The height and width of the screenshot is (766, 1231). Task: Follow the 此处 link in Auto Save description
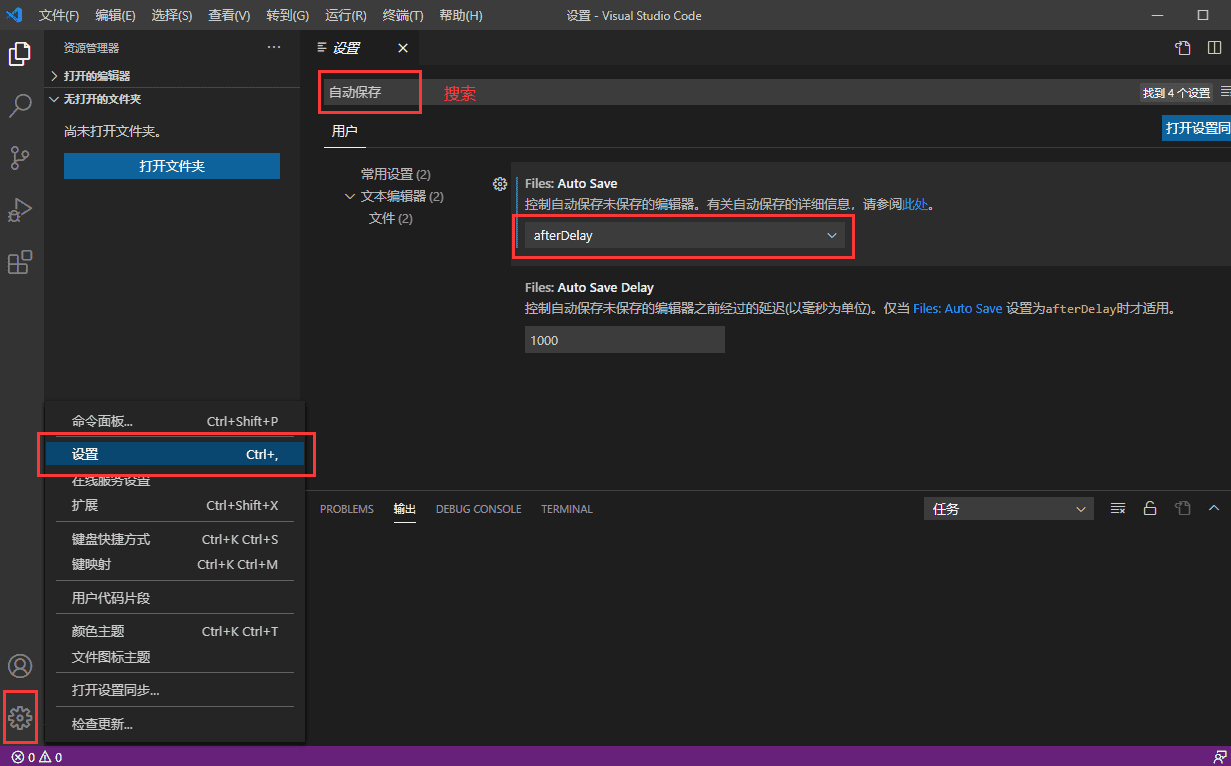click(916, 204)
